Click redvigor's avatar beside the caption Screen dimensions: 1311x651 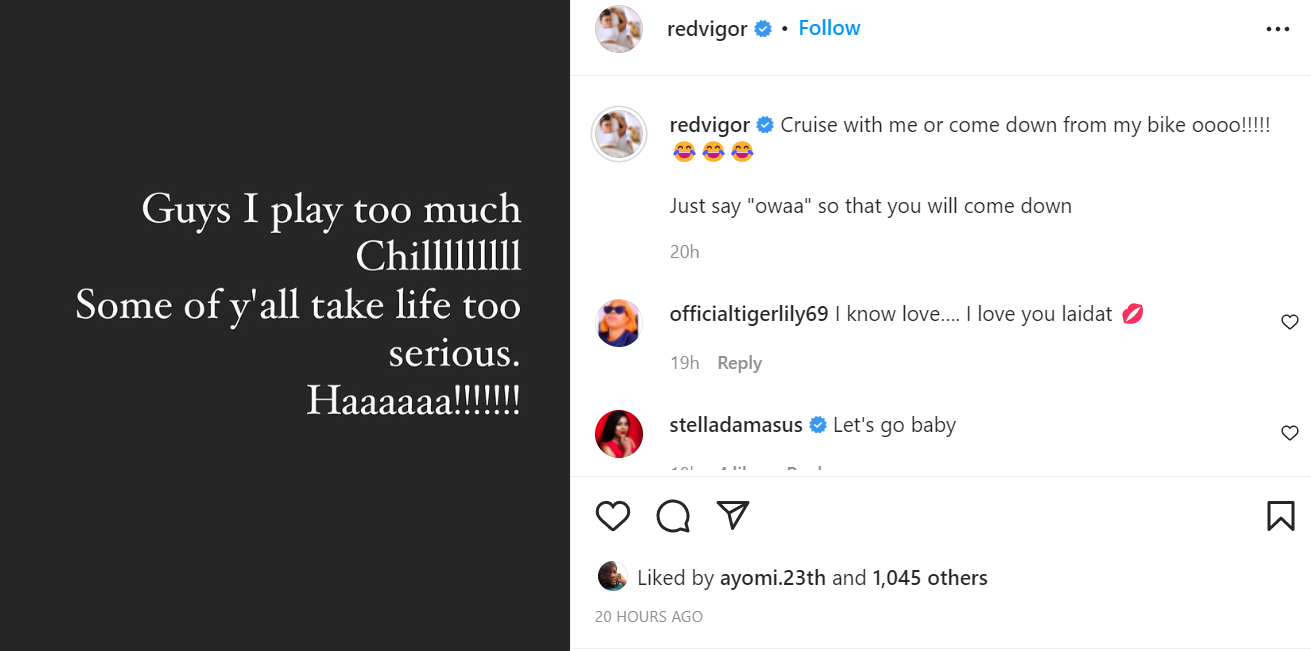point(619,133)
